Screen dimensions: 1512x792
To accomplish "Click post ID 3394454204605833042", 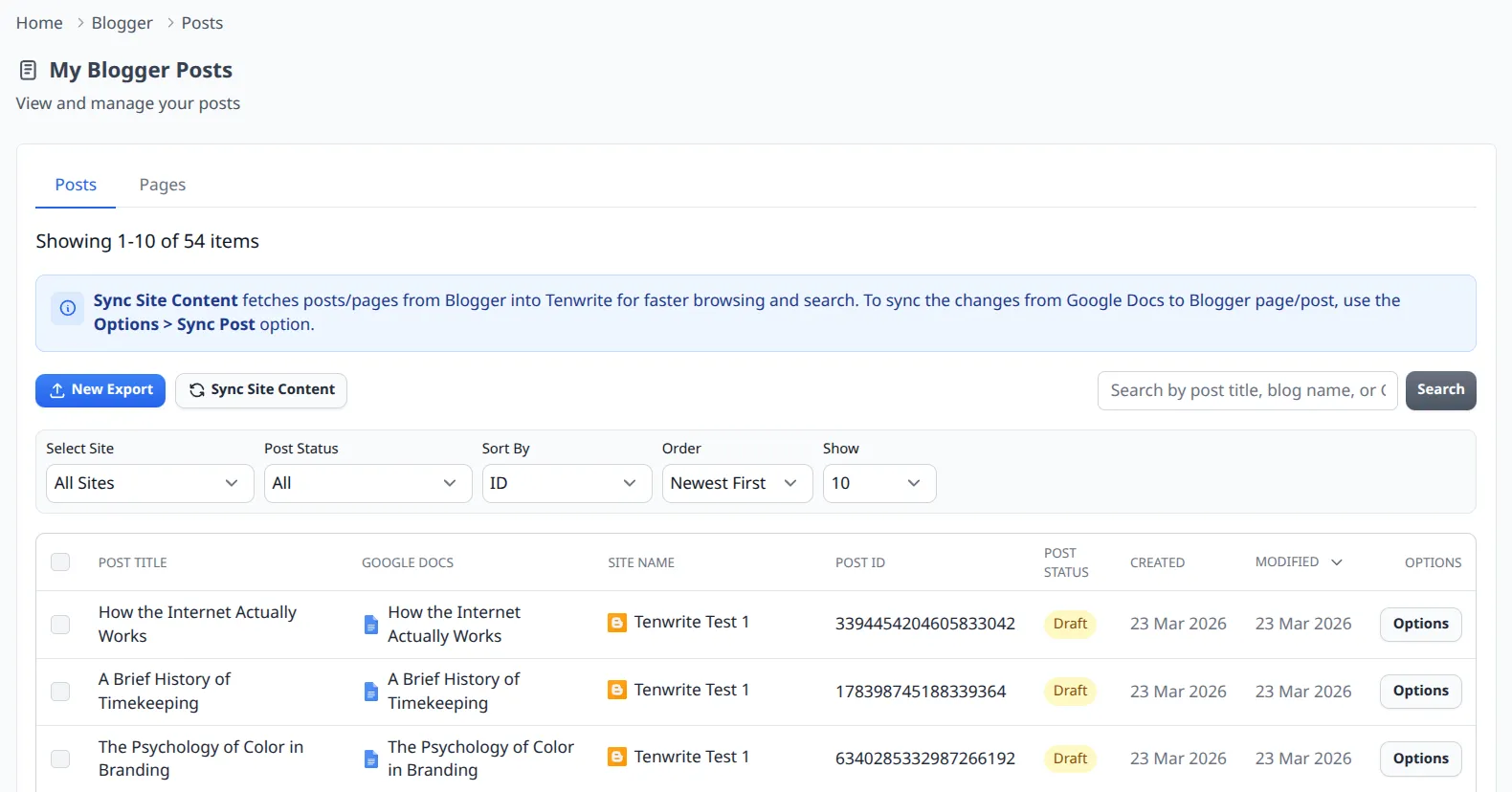I will coord(925,624).
